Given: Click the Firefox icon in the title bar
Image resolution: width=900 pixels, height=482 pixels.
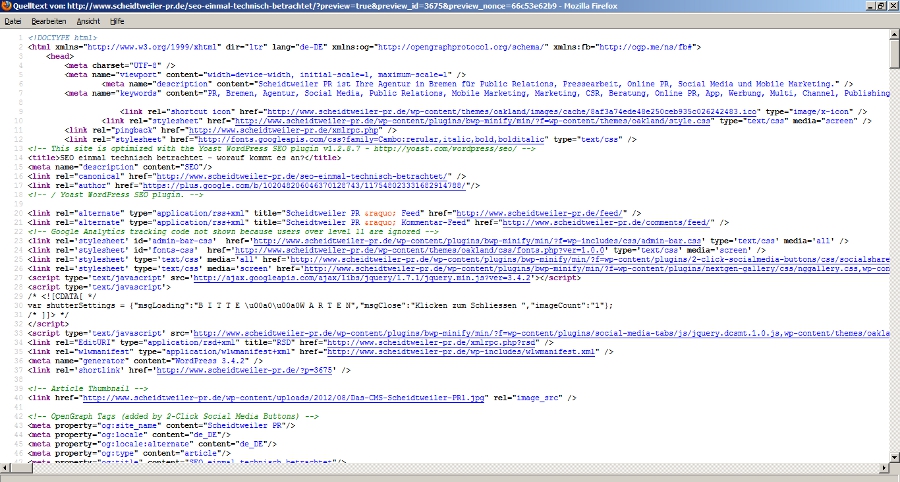Looking at the screenshot, I should point(6,6).
